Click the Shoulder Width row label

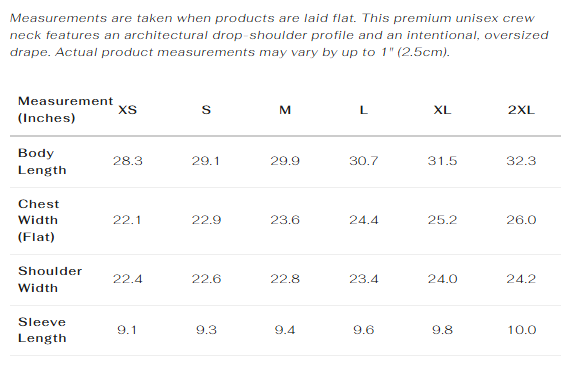tap(50, 280)
